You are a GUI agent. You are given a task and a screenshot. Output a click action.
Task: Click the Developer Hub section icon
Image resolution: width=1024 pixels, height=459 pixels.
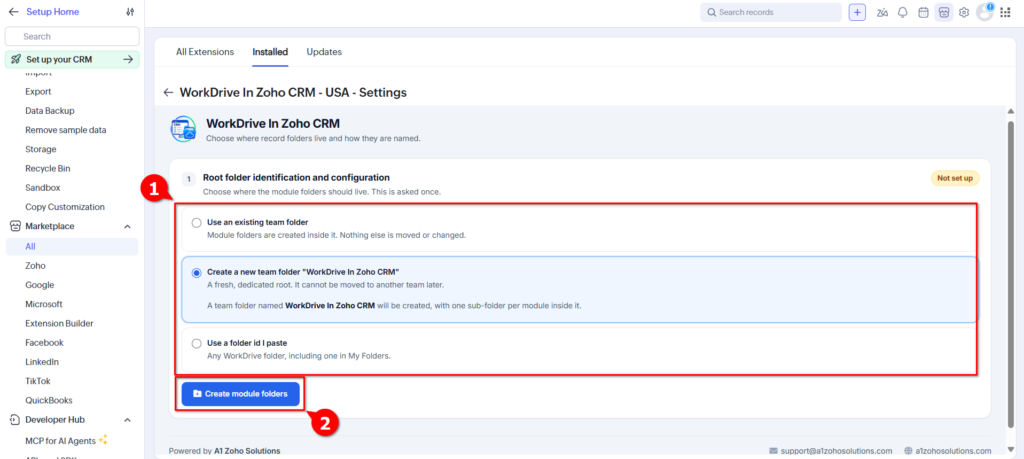click(15, 419)
